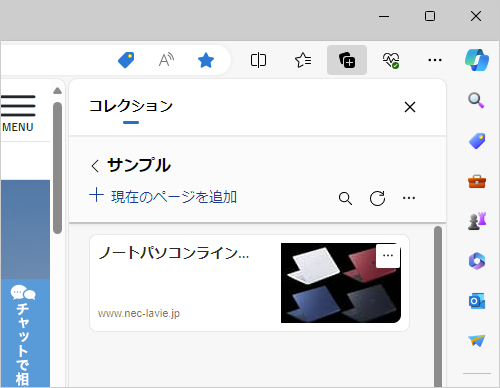Image resolution: width=500 pixels, height=388 pixels.
Task: Activate Read aloud icon in address bar
Action: coord(166,60)
